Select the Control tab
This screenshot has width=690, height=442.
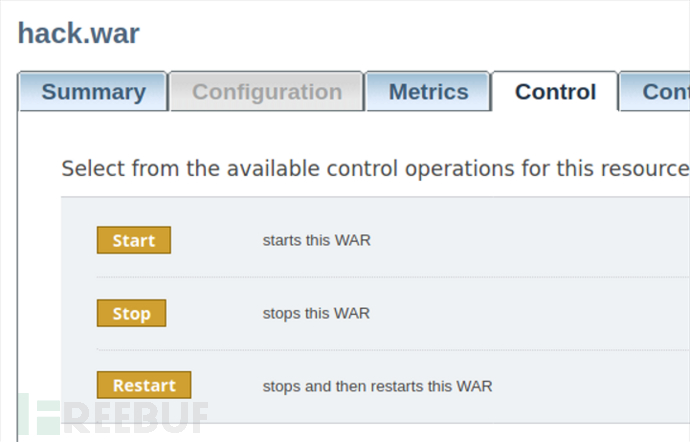555,92
